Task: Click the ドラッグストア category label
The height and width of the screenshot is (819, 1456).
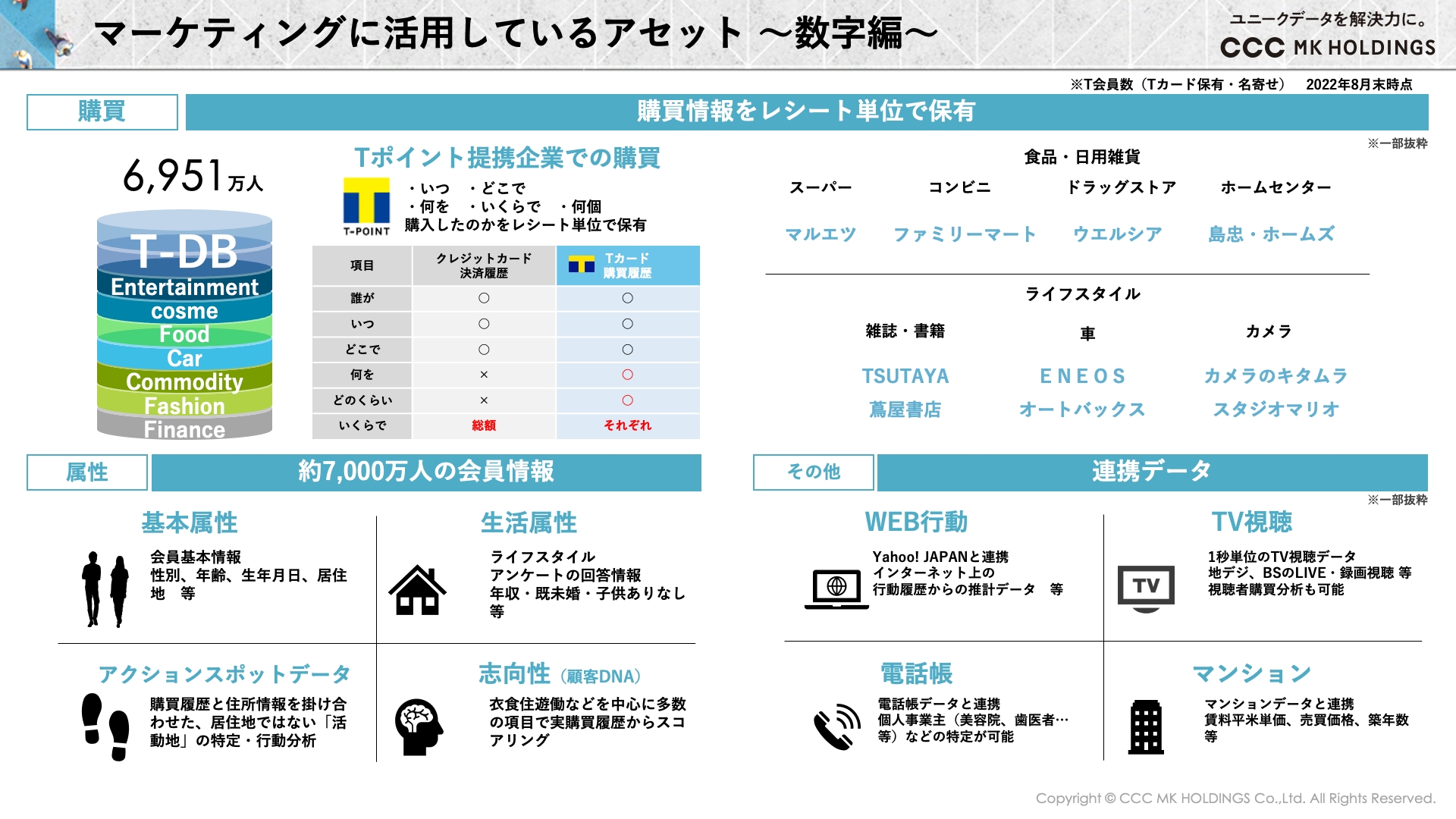Action: pos(1121,187)
